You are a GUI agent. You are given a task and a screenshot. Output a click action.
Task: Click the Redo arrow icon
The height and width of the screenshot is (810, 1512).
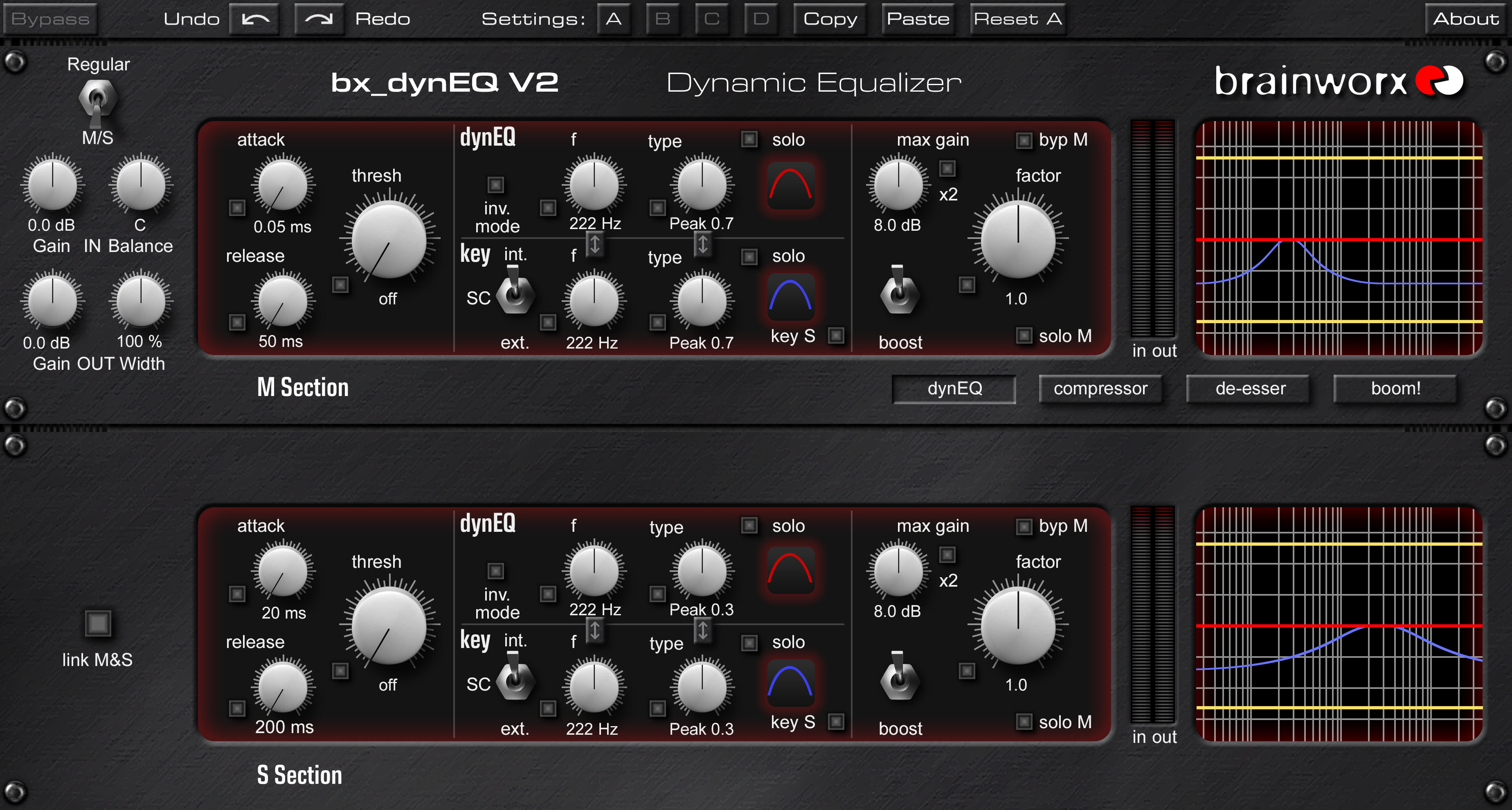pos(319,19)
